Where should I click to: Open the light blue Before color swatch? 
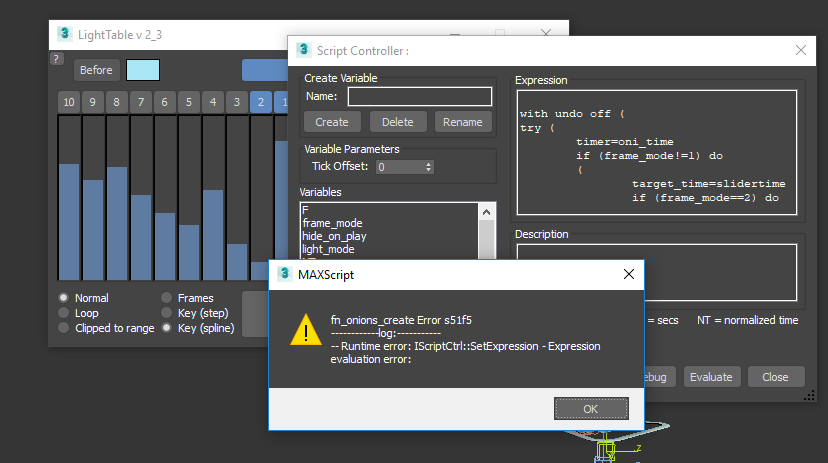[x=143, y=70]
